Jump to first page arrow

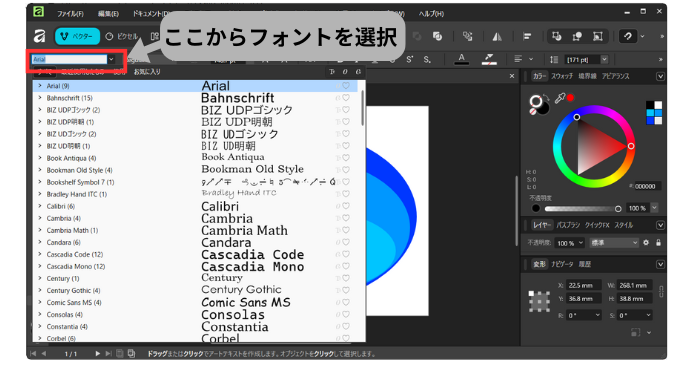click(33, 353)
